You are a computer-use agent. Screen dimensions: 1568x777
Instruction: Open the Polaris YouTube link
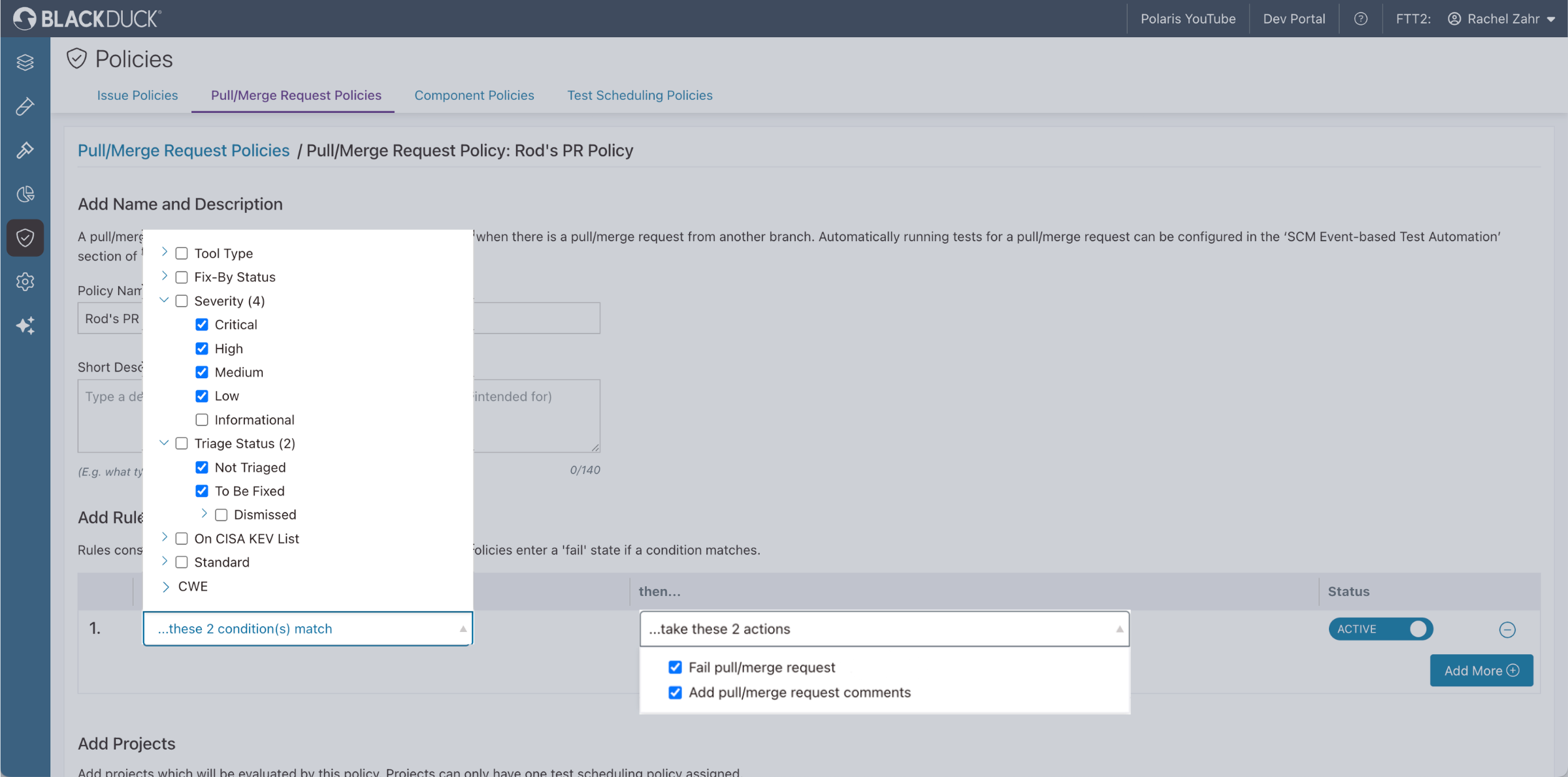[x=1188, y=19]
